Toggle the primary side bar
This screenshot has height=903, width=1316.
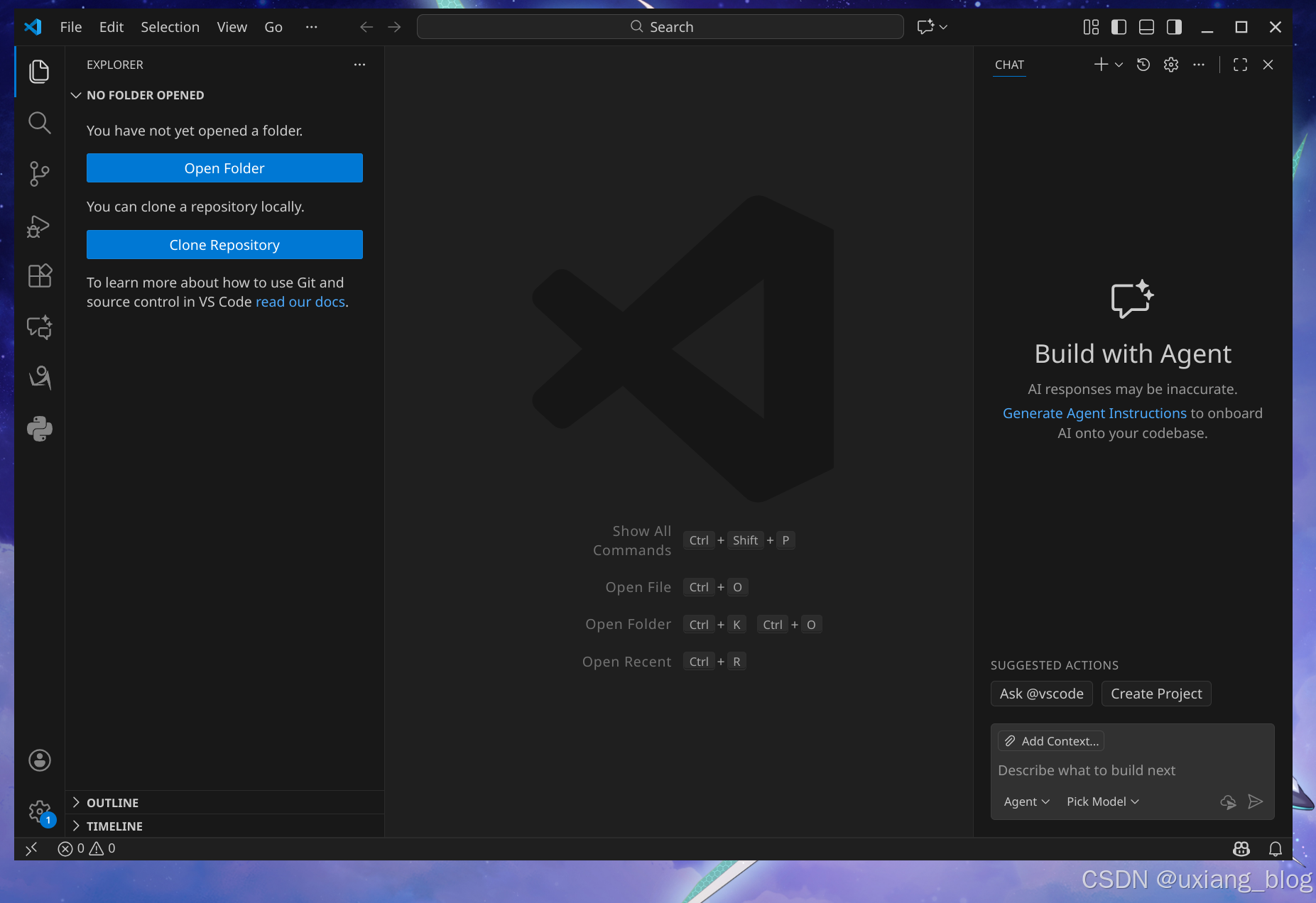tap(1119, 27)
